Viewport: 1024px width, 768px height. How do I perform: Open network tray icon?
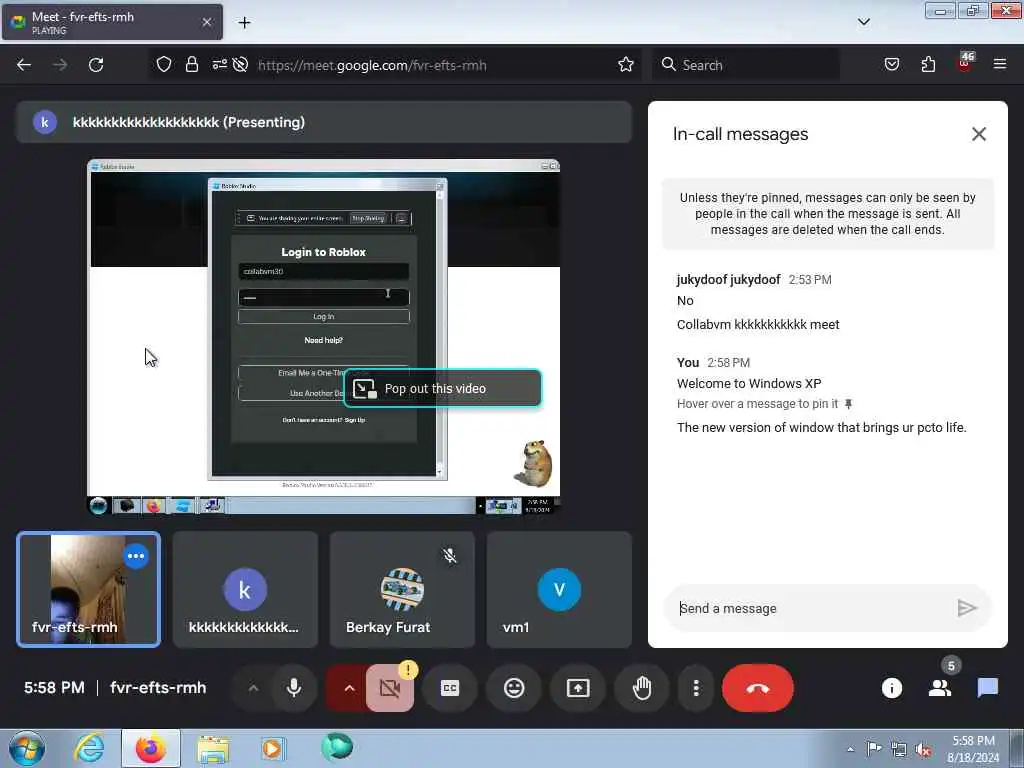pos(899,749)
